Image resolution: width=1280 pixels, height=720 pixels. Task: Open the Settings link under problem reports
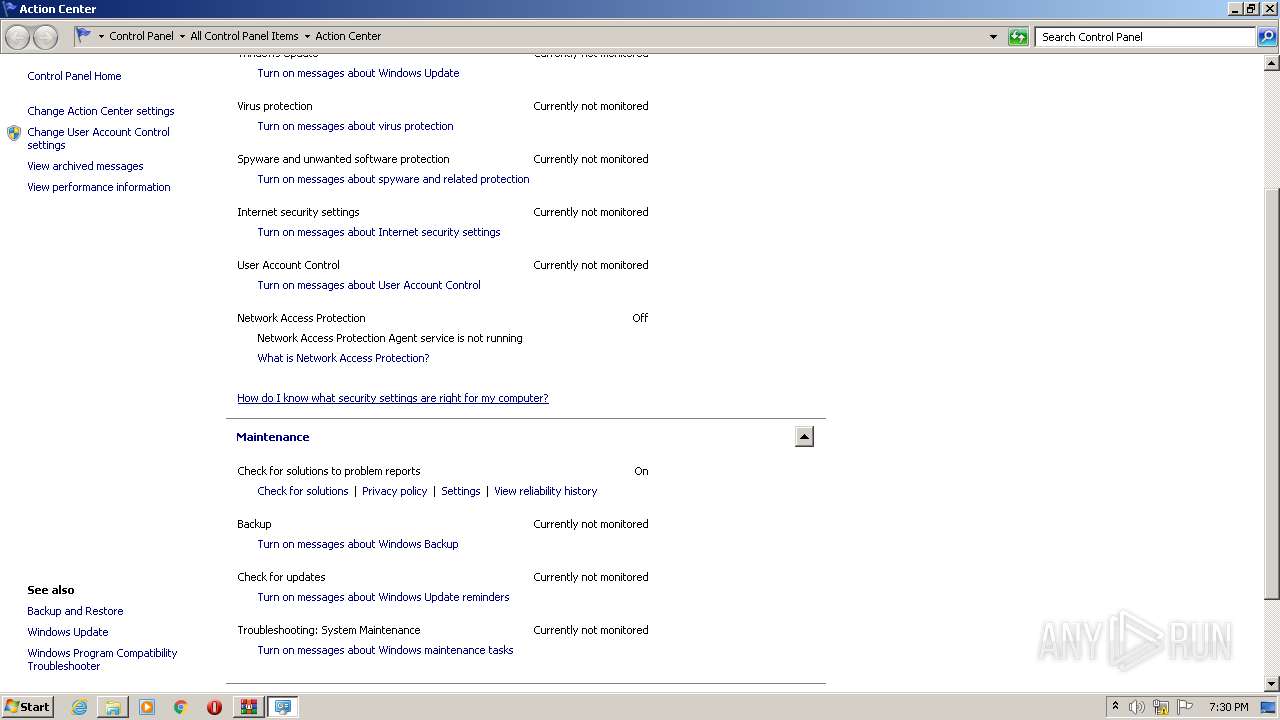[461, 491]
